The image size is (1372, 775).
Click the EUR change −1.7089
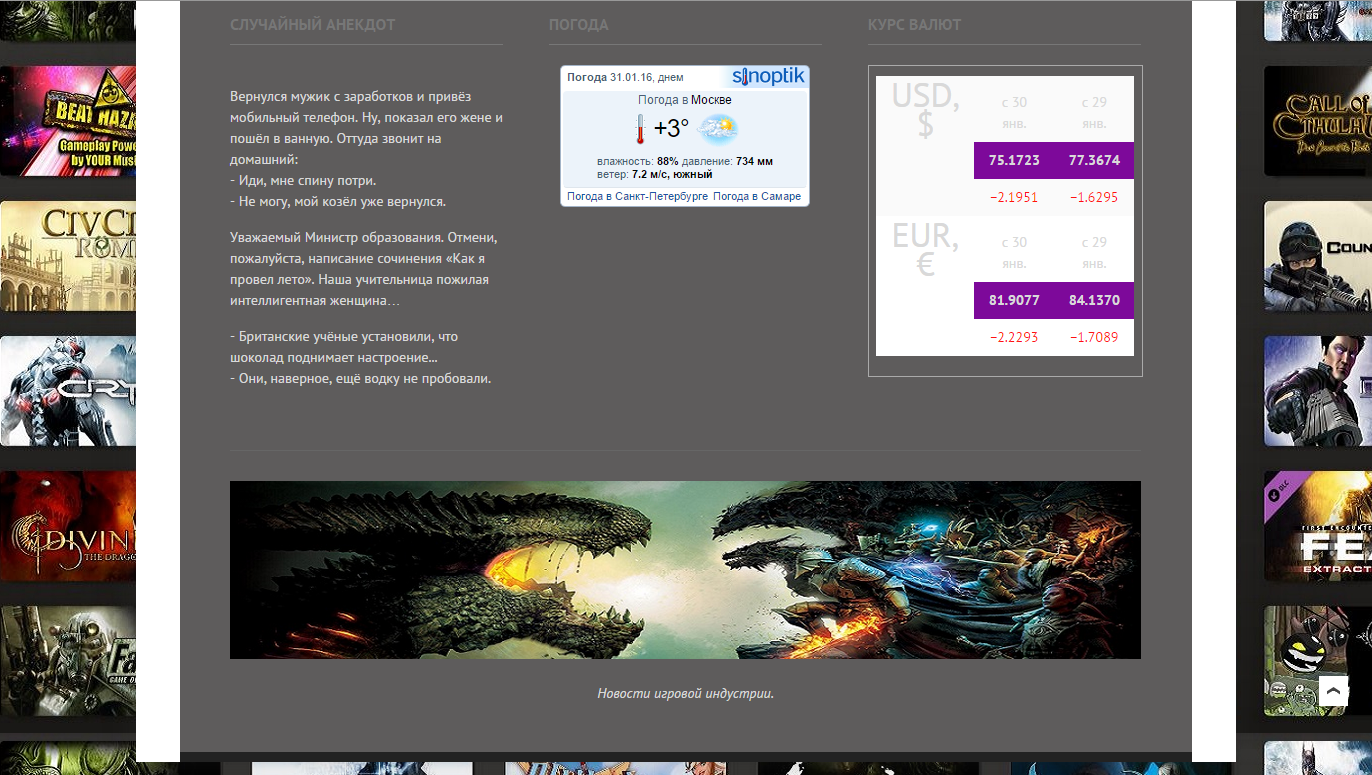click(1094, 337)
